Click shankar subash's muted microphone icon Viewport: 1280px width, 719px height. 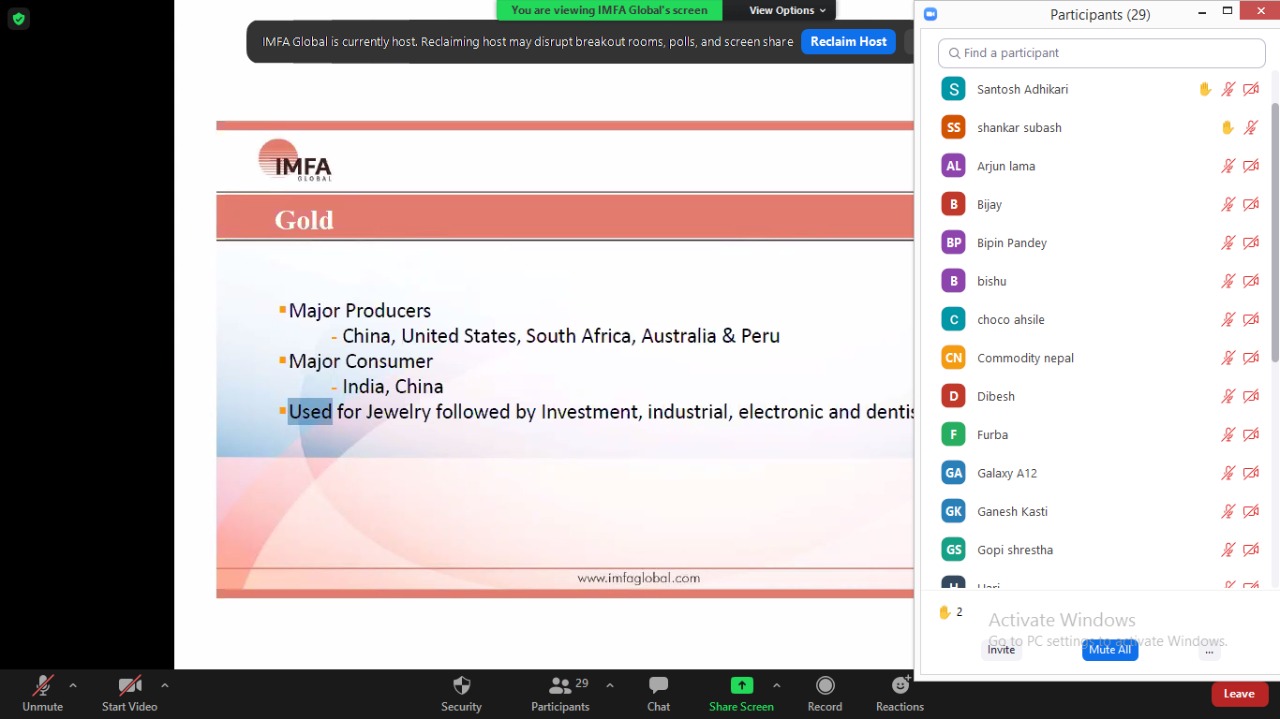click(x=1250, y=128)
